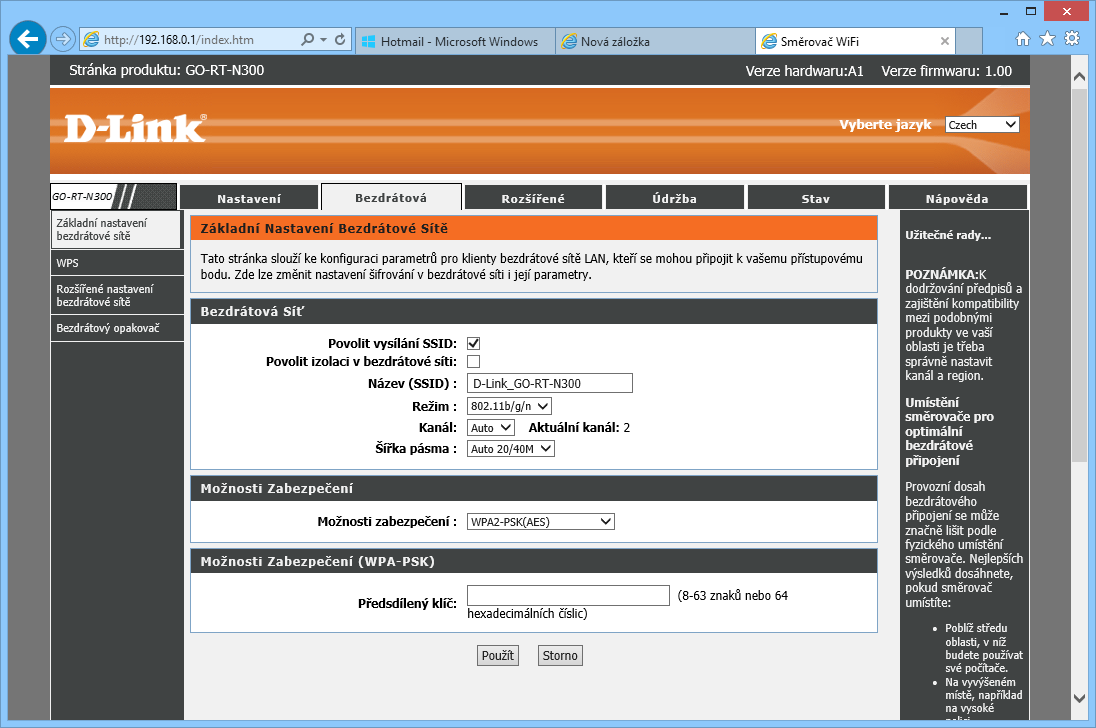Image resolution: width=1096 pixels, height=728 pixels.
Task: Open the Czech language selector
Action: [x=981, y=125]
